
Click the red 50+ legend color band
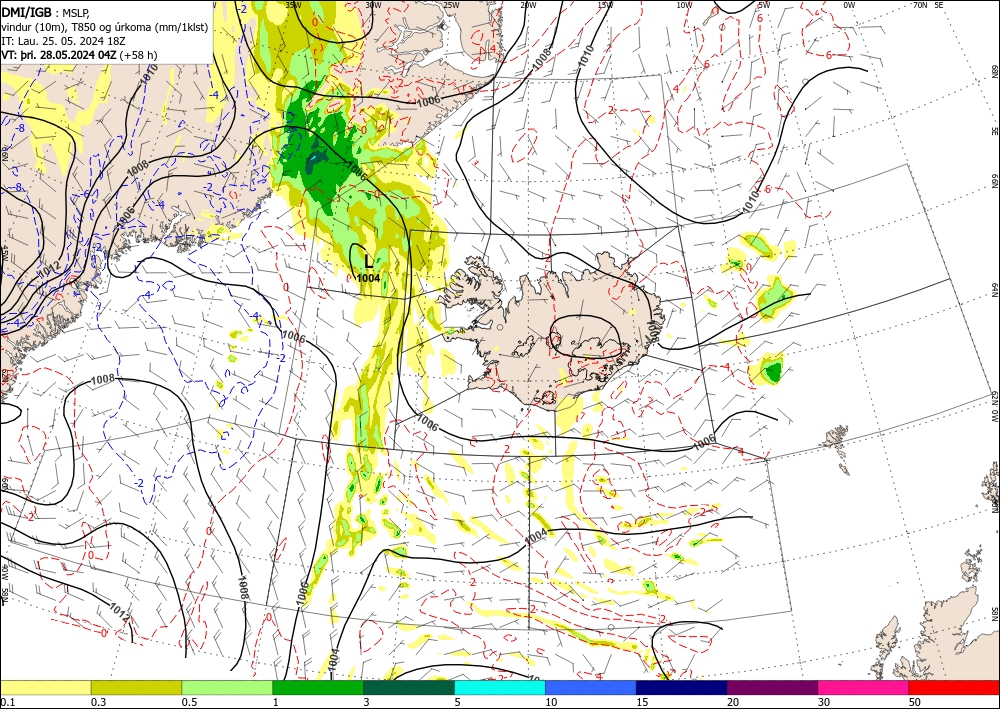[x=954, y=688]
